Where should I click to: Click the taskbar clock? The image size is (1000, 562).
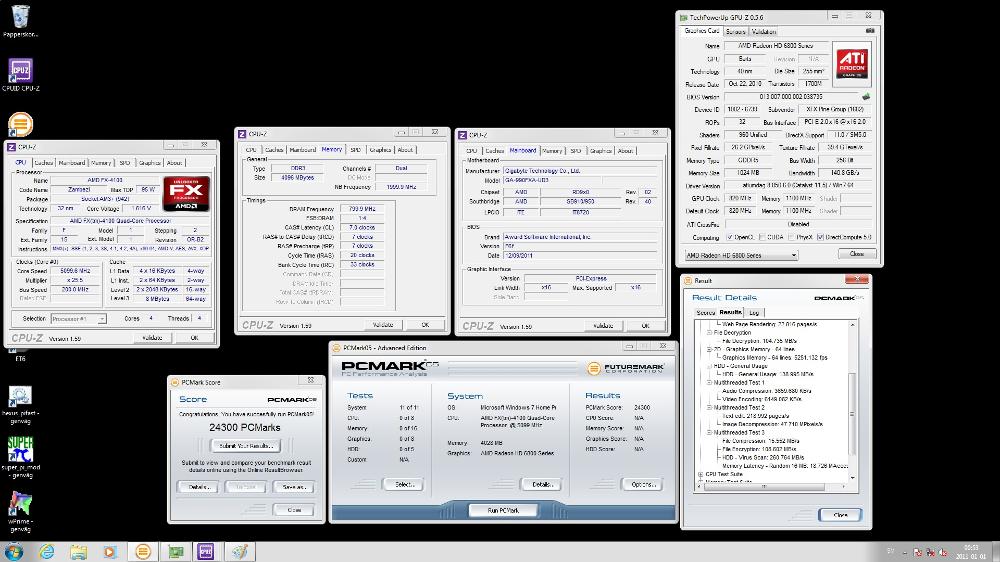[x=971, y=552]
